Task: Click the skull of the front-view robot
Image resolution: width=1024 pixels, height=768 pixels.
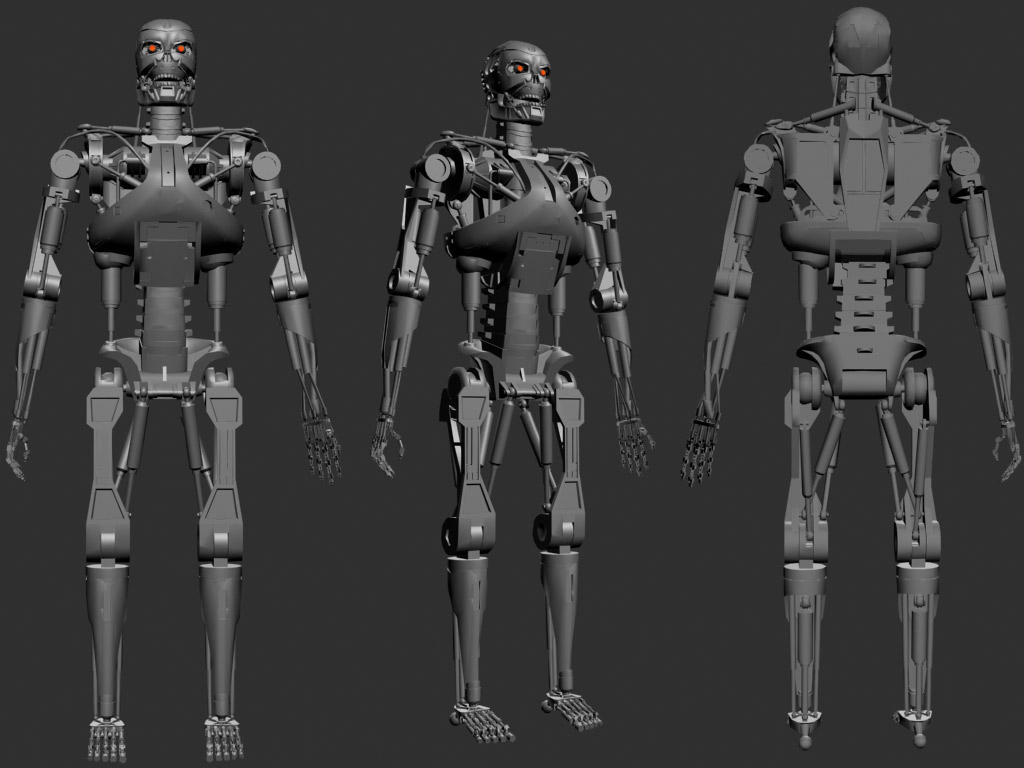Action: [165, 58]
